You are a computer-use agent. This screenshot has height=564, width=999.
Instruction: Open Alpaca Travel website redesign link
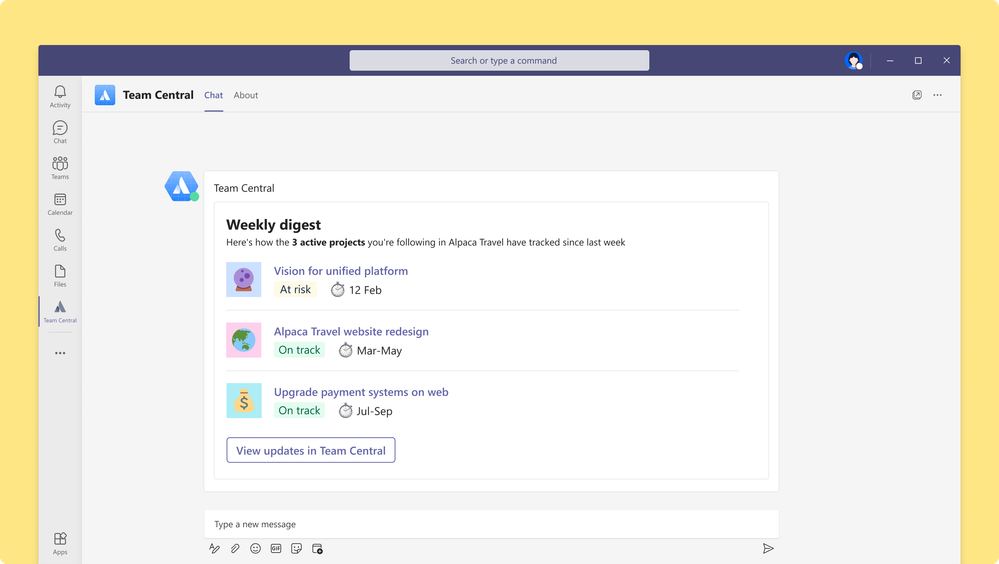(351, 331)
